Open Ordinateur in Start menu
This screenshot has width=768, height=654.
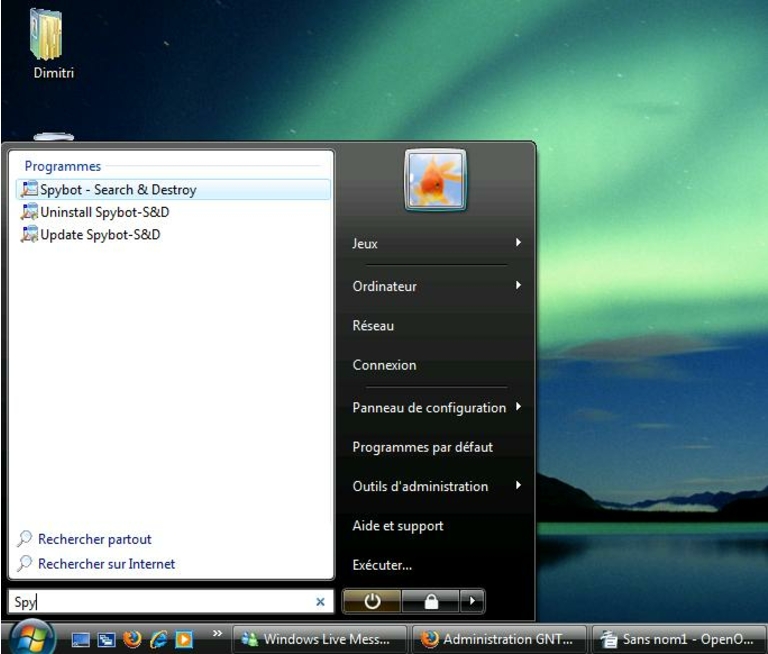(384, 286)
